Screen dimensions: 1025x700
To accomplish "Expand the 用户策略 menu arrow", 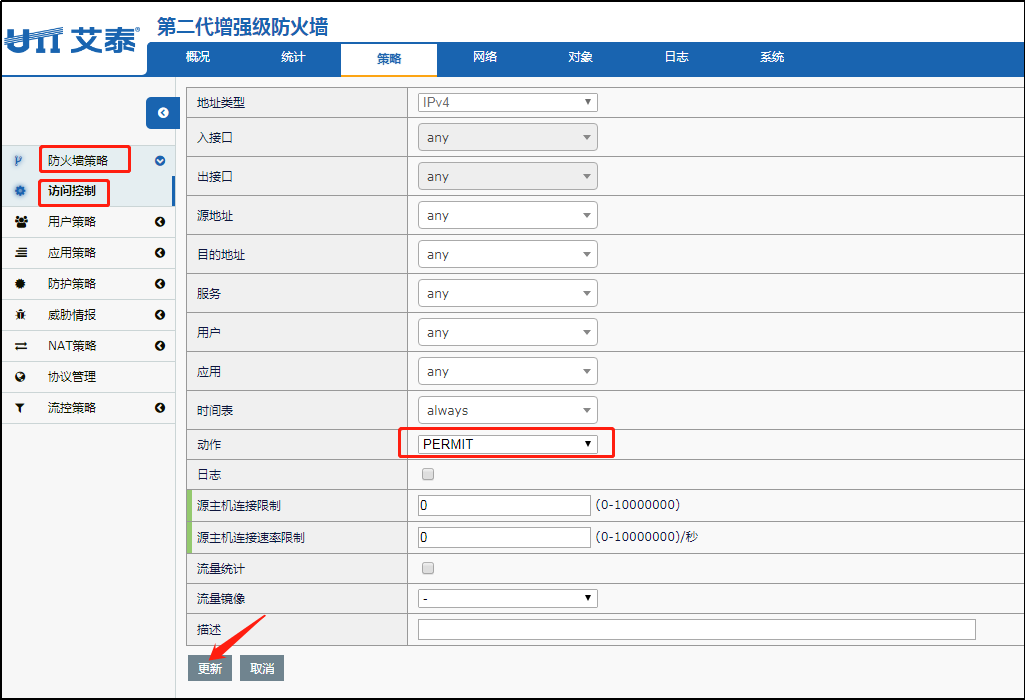I will point(160,222).
